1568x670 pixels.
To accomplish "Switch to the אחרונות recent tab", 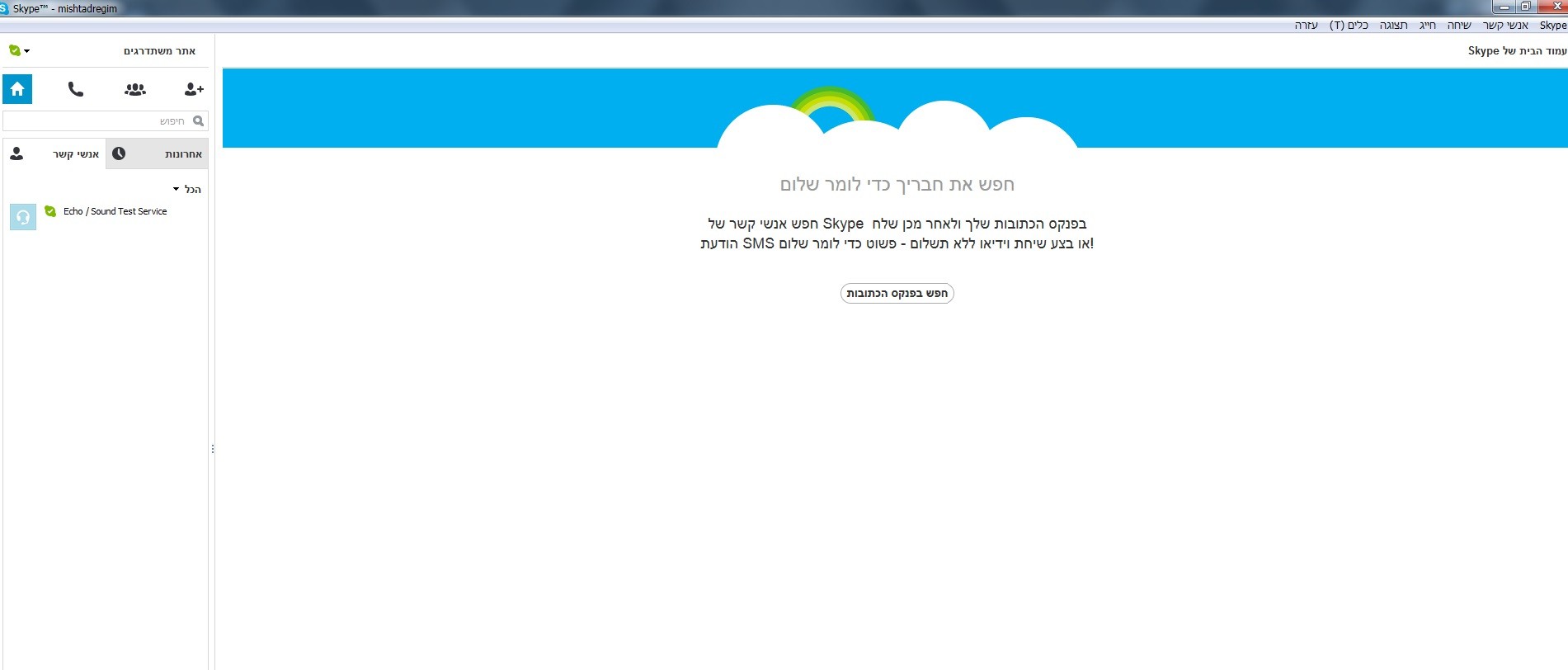I will [x=158, y=154].
